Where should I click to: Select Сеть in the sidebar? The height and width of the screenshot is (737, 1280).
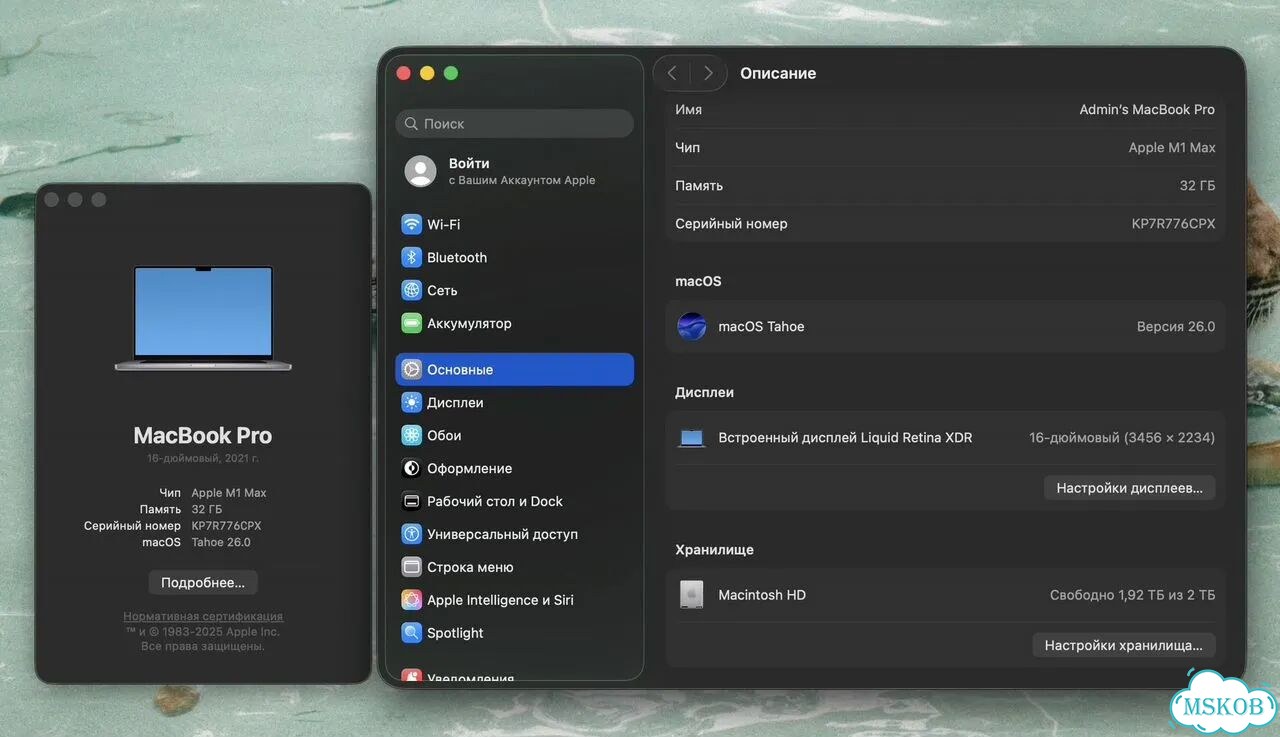515,290
